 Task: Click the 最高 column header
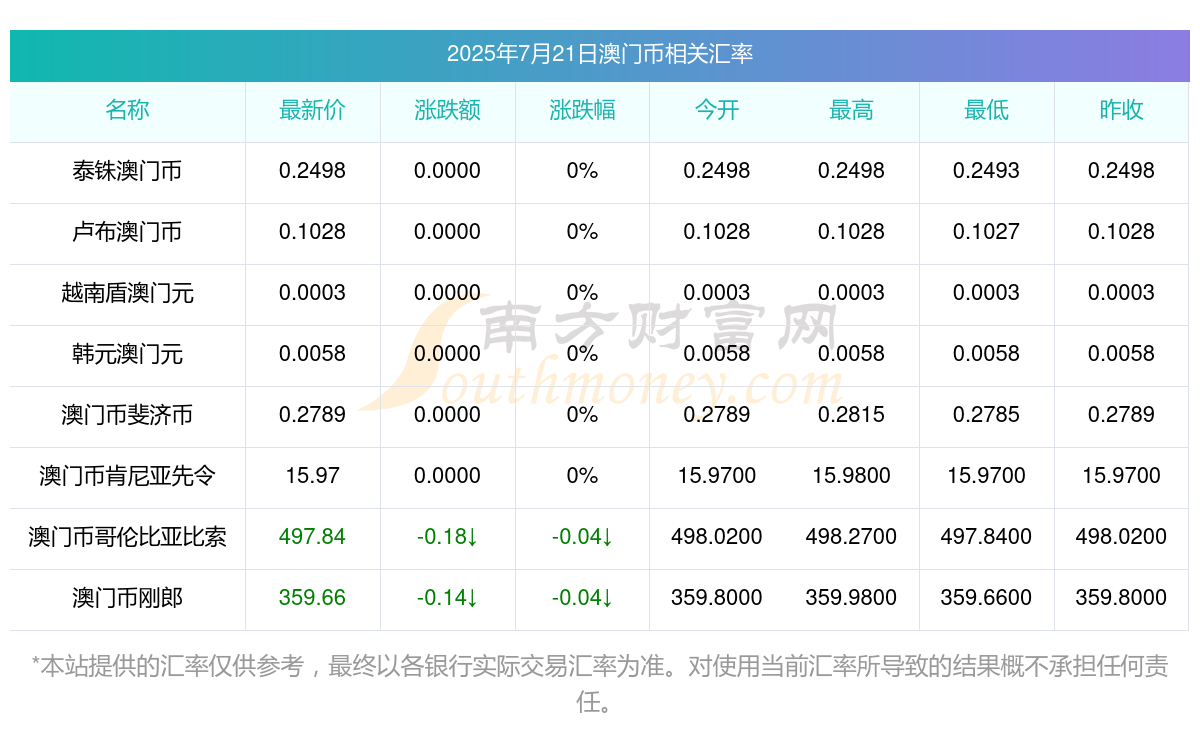pyautogui.click(x=851, y=111)
